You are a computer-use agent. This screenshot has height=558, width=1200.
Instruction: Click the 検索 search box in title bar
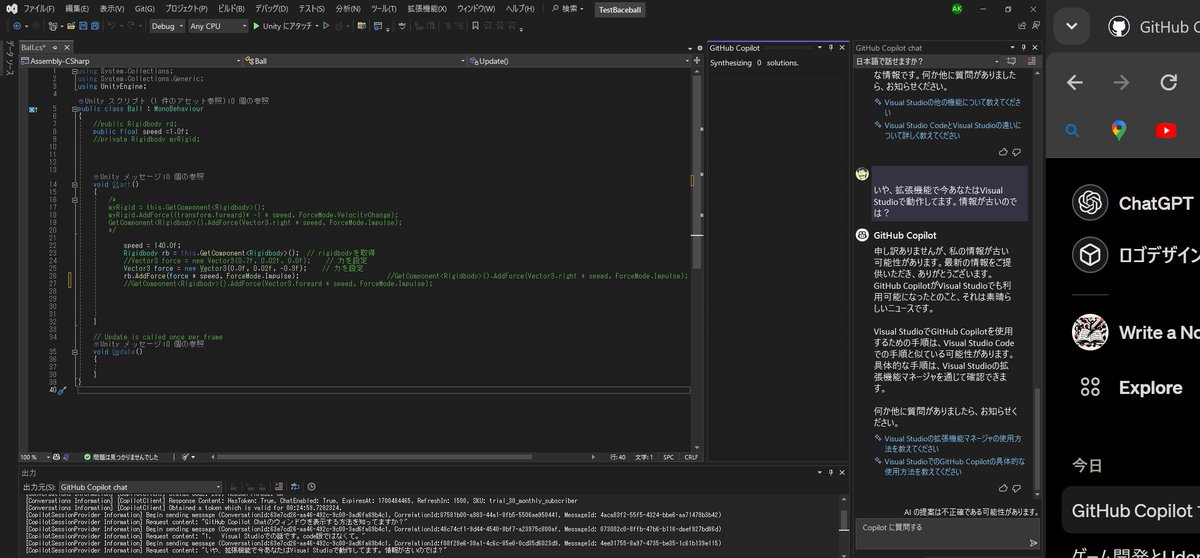pos(567,8)
